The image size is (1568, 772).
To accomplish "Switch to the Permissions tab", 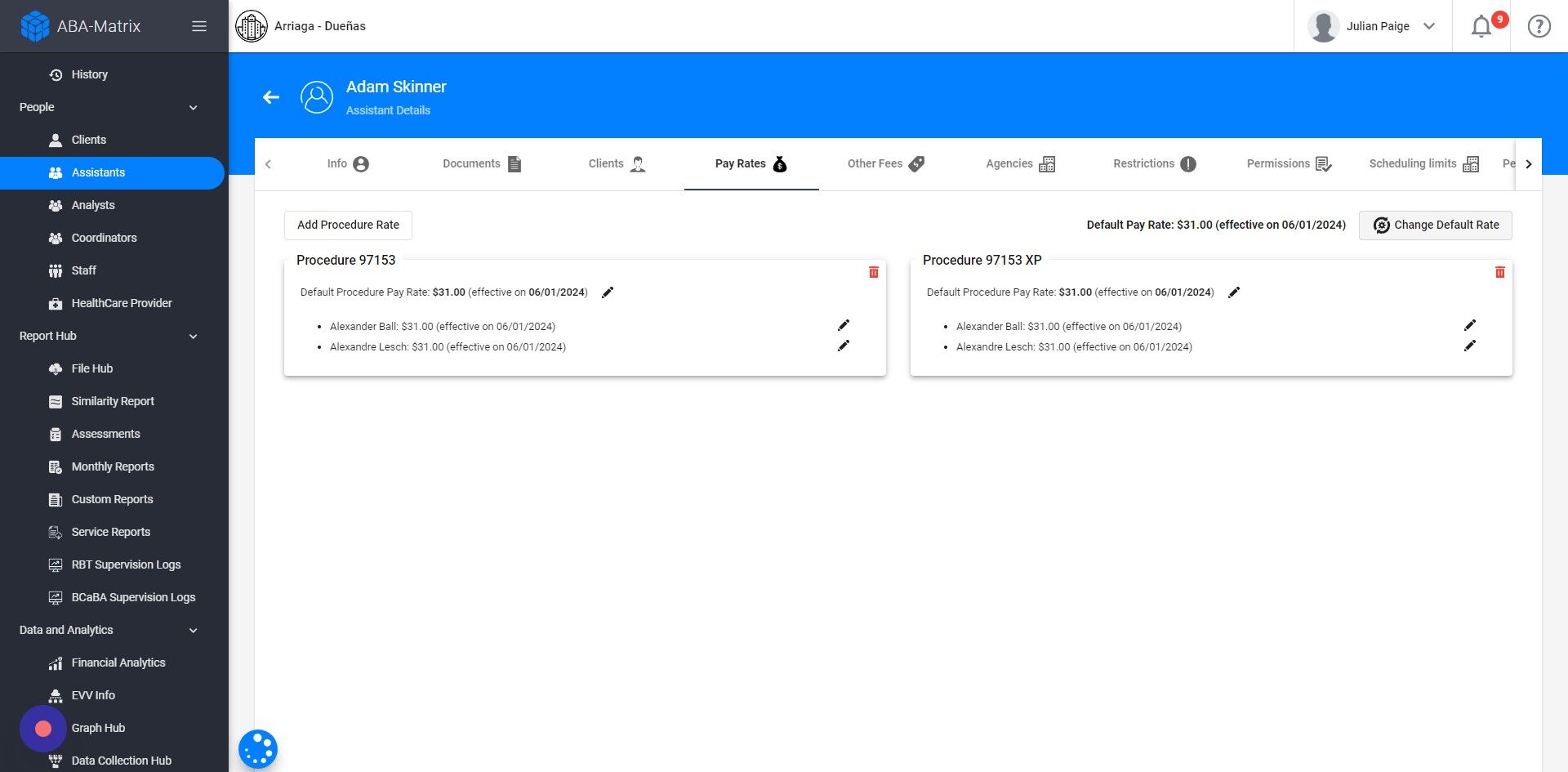I will pos(1289,163).
